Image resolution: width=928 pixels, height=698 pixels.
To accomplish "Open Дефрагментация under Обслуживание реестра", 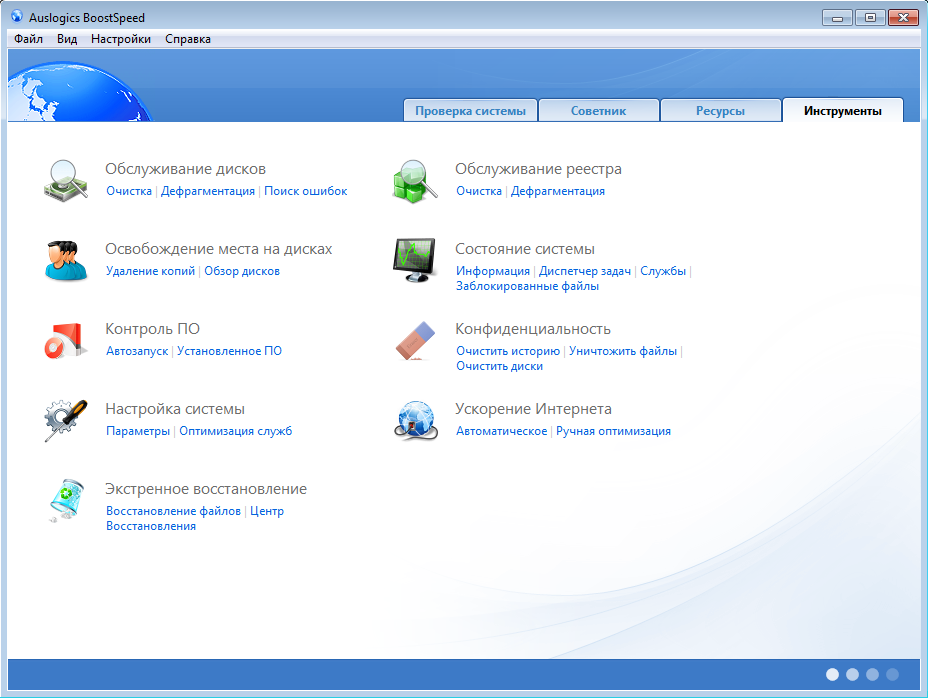I will 558,191.
